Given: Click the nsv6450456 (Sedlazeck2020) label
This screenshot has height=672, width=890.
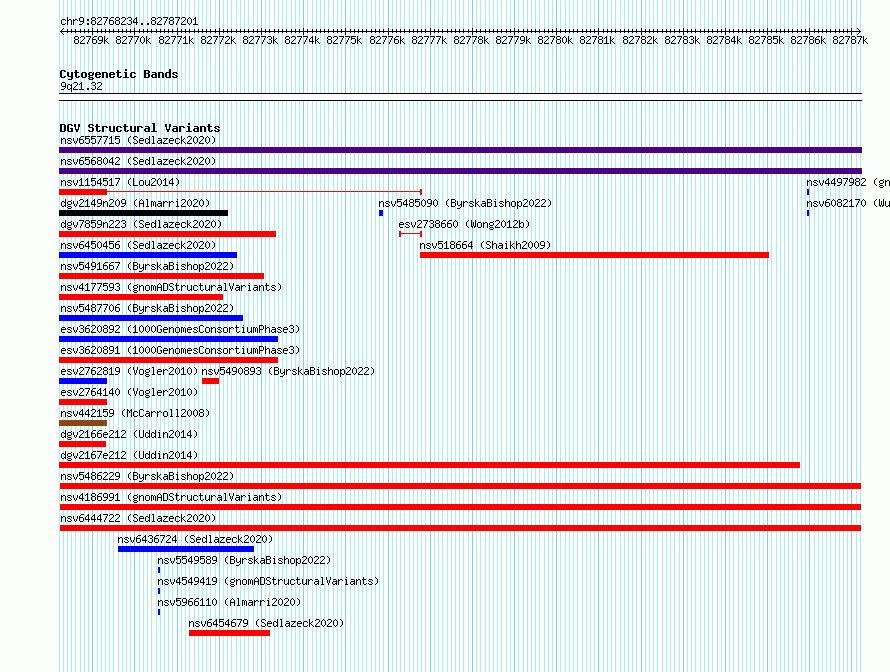Looking at the screenshot, I should coord(138,245).
